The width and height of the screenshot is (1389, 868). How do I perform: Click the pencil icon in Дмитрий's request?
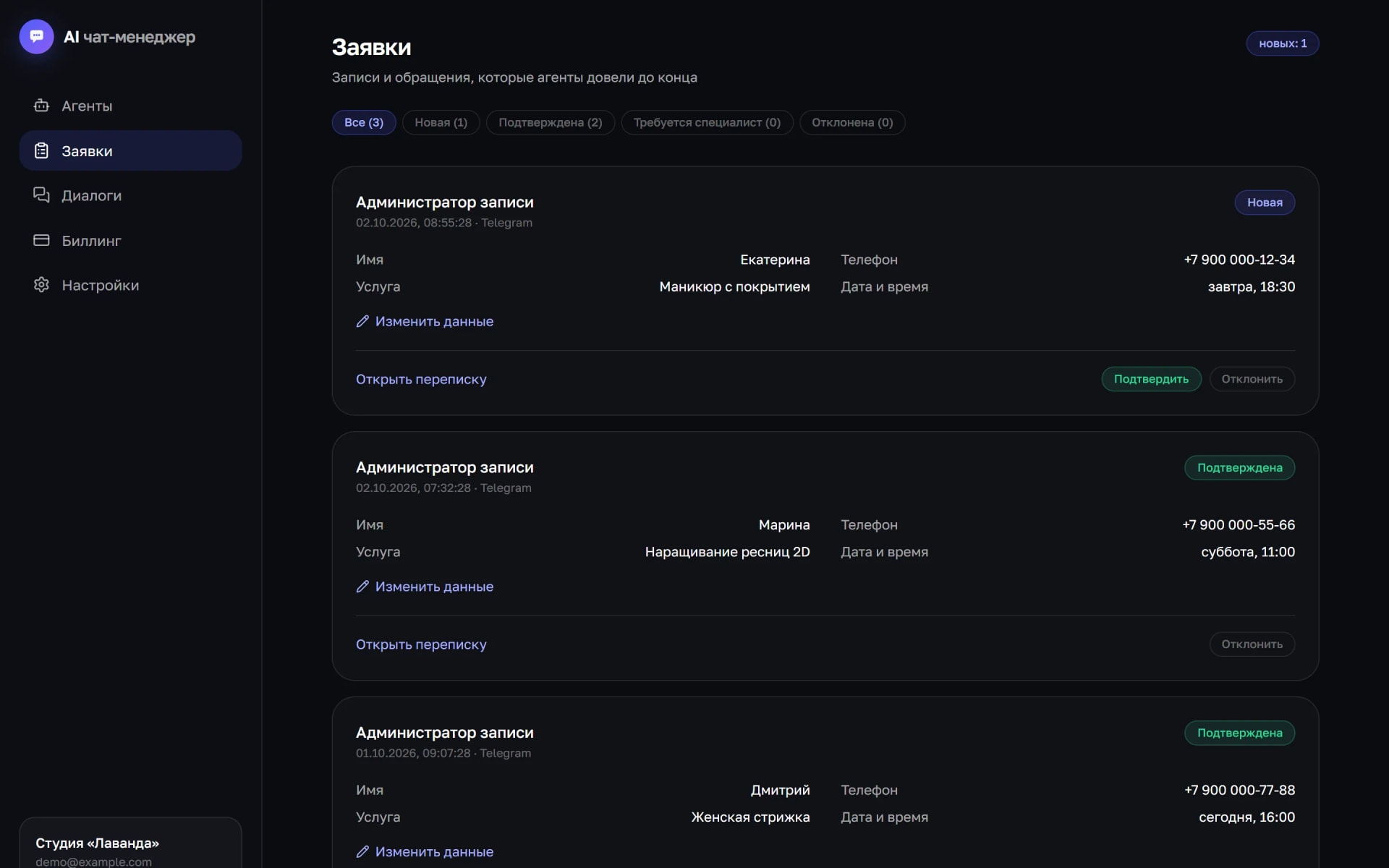pyautogui.click(x=362, y=852)
